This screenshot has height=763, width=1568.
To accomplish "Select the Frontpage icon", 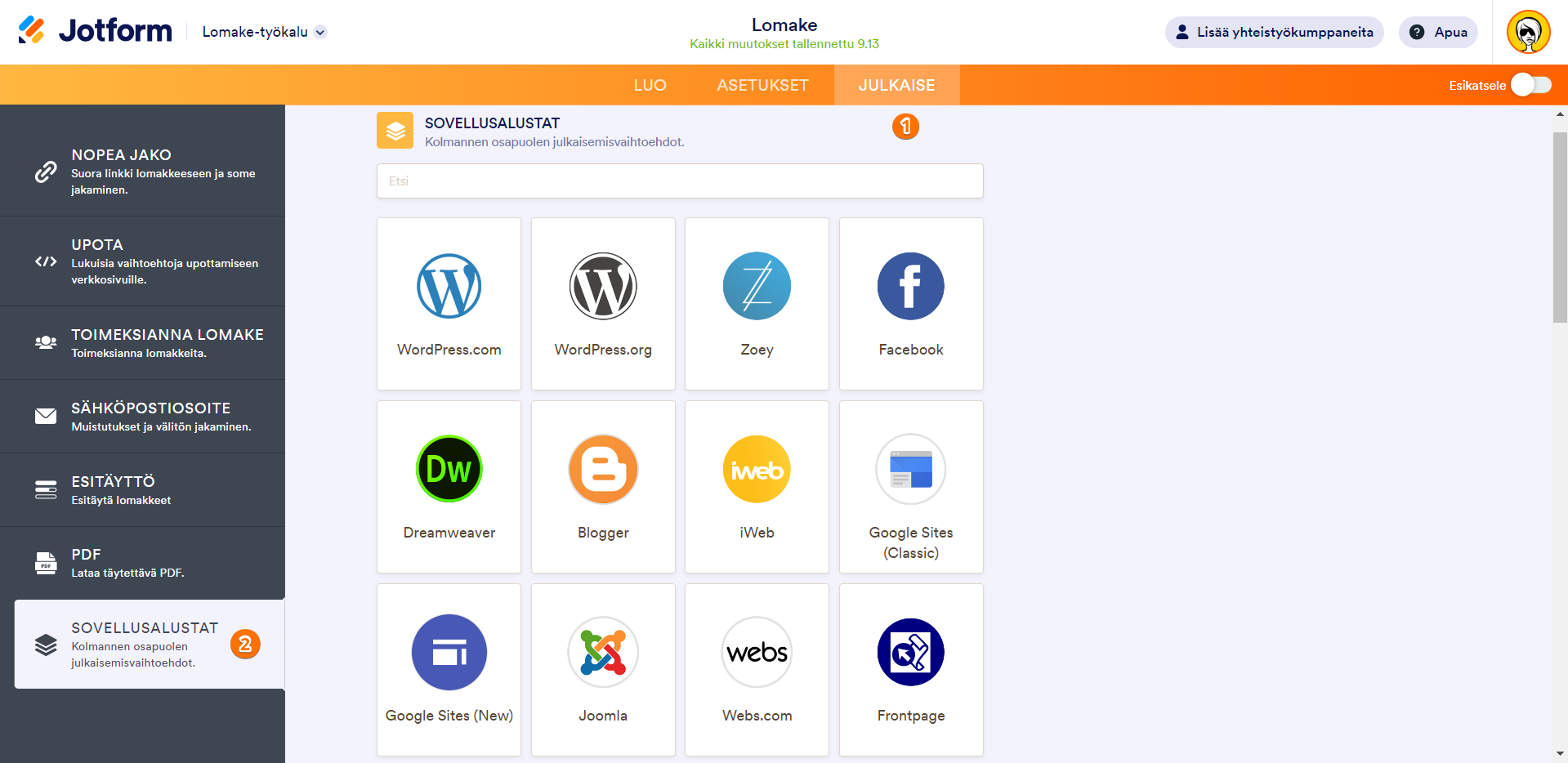I will [x=911, y=652].
